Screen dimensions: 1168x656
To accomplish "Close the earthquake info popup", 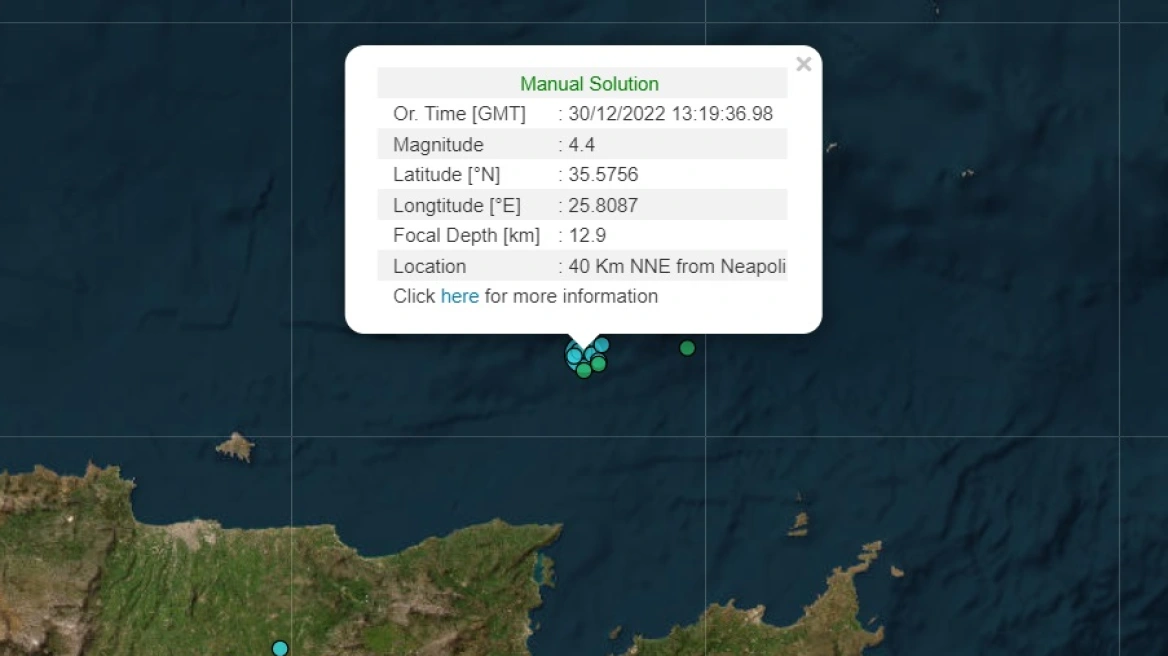I will click(x=803, y=65).
